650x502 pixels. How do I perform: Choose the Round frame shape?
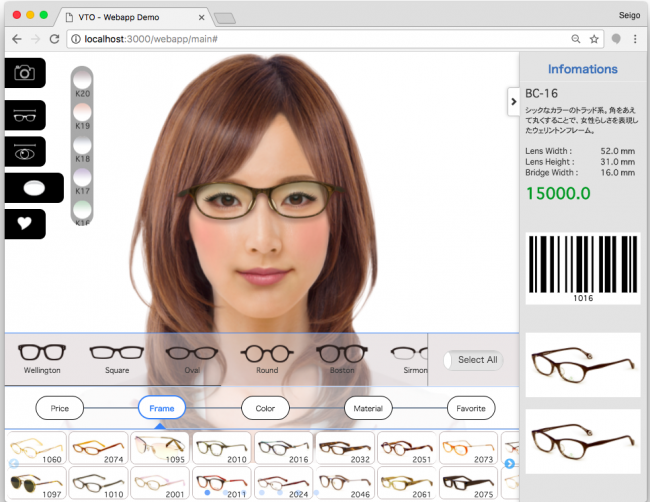(266, 357)
